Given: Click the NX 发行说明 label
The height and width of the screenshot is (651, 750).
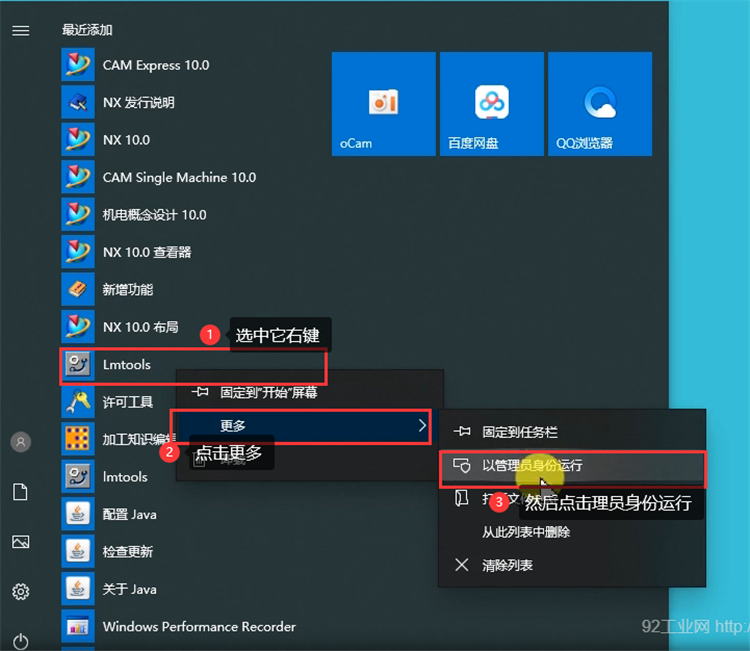Looking at the screenshot, I should pos(139,102).
